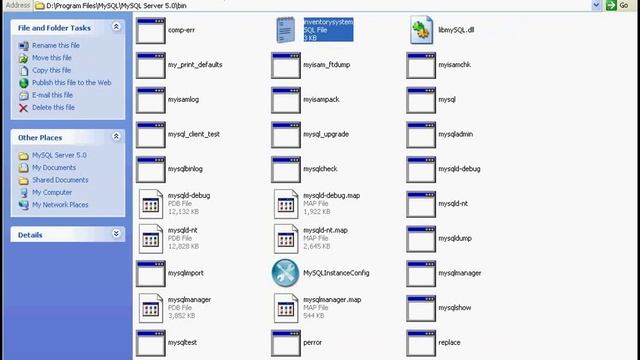This screenshot has width=640, height=360.
Task: Select the mysqlmanager.map file icon
Action: tap(286, 308)
